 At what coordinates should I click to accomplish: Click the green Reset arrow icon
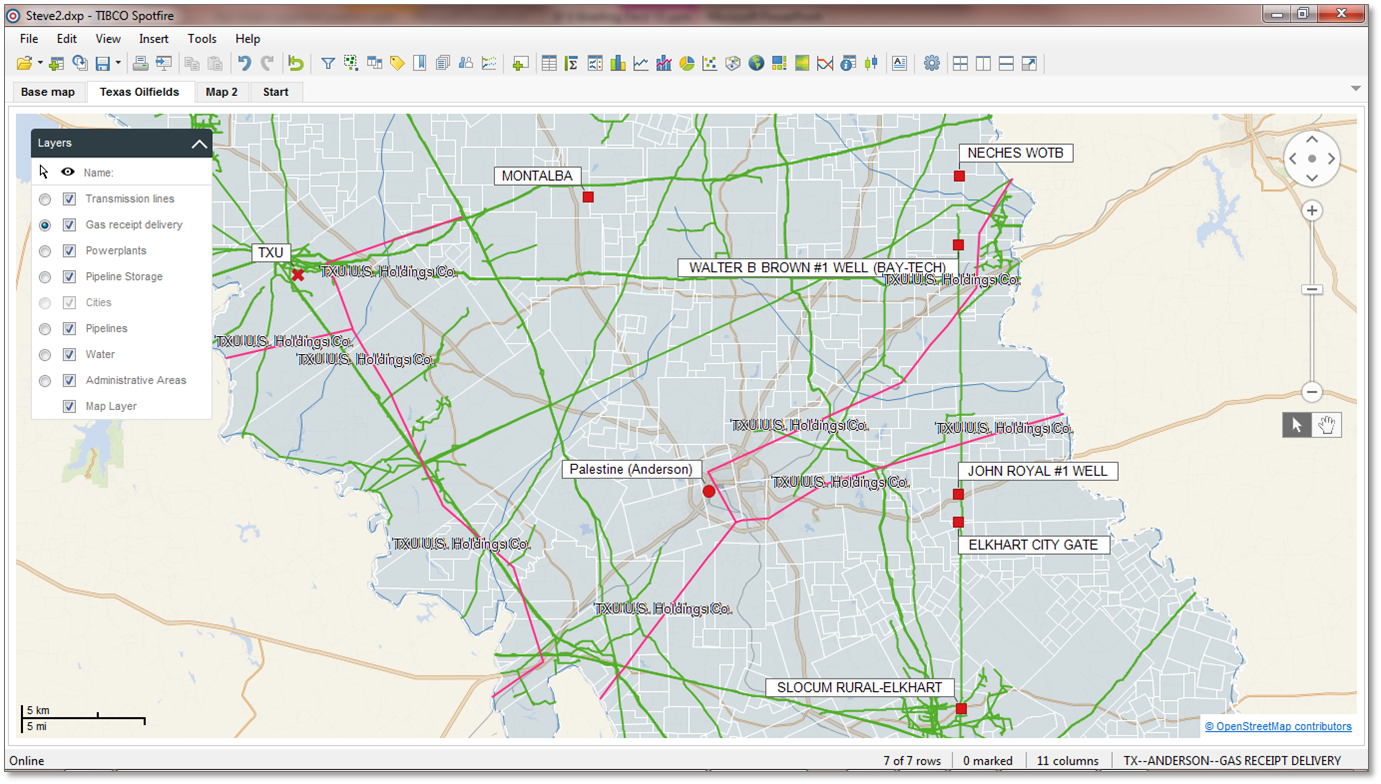click(x=296, y=64)
